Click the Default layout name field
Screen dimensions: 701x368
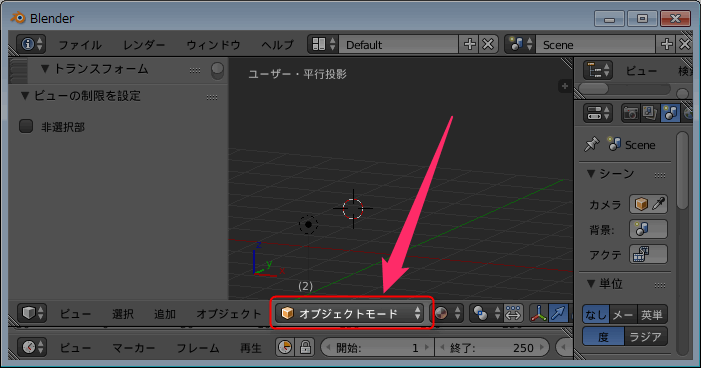tap(399, 44)
